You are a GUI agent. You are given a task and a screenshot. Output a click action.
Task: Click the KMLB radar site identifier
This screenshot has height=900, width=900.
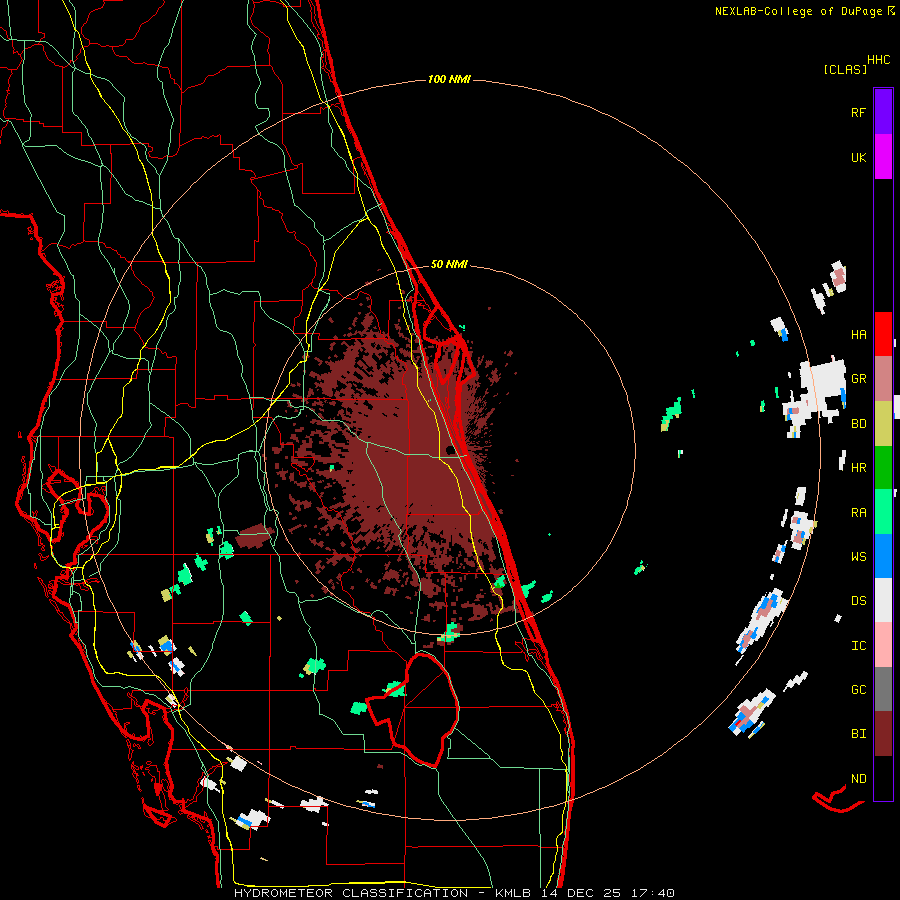(513, 893)
